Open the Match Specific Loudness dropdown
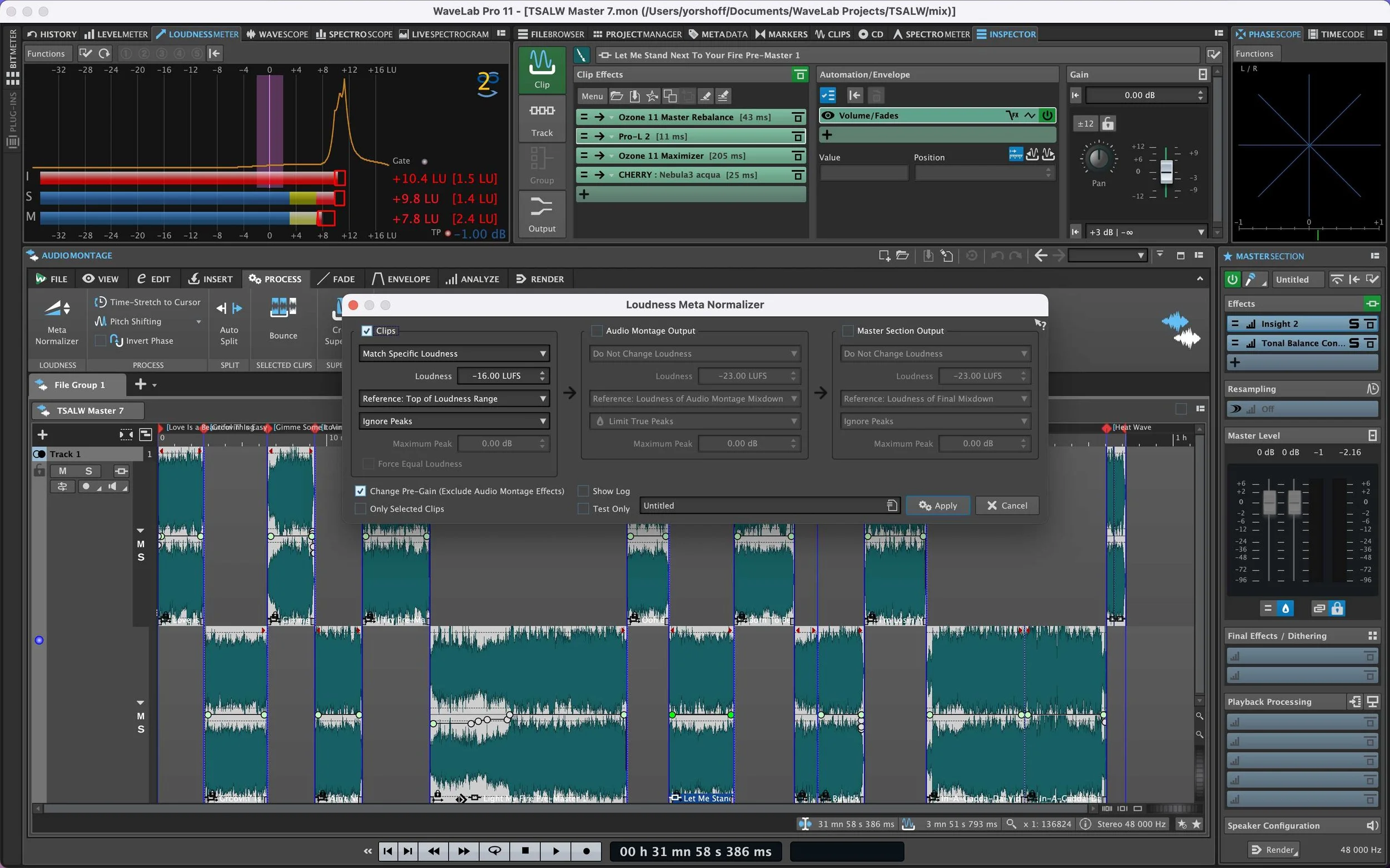Image resolution: width=1390 pixels, height=868 pixels. [454, 353]
